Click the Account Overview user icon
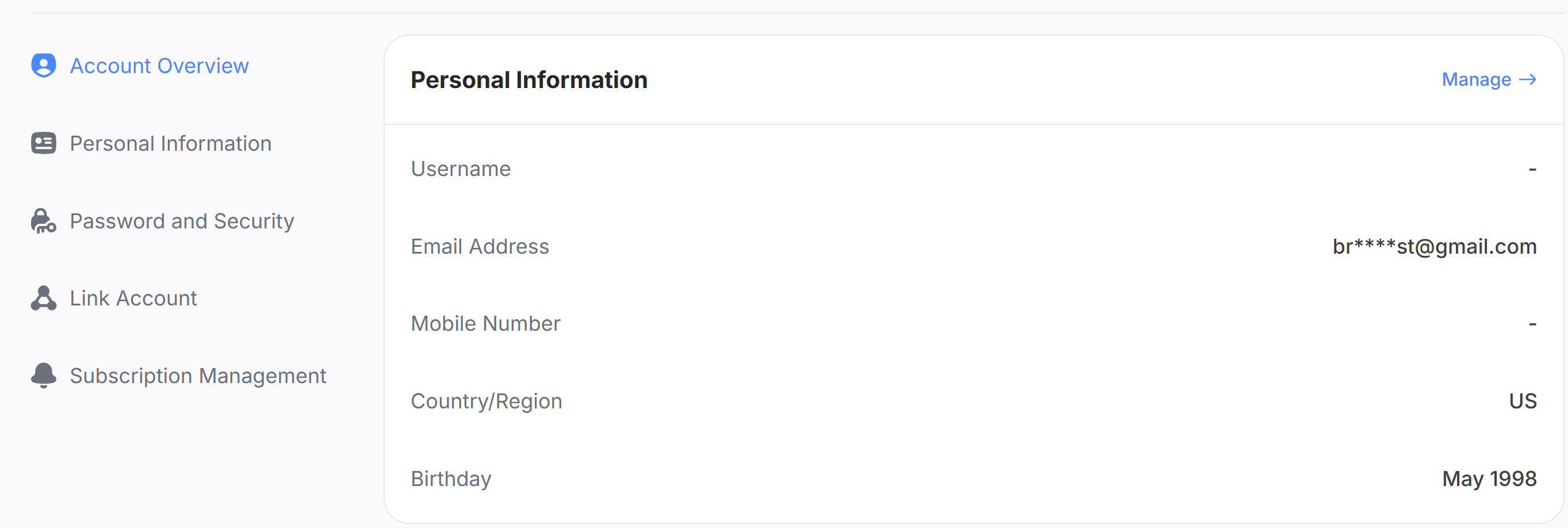Image resolution: width=1568 pixels, height=528 pixels. (43, 66)
